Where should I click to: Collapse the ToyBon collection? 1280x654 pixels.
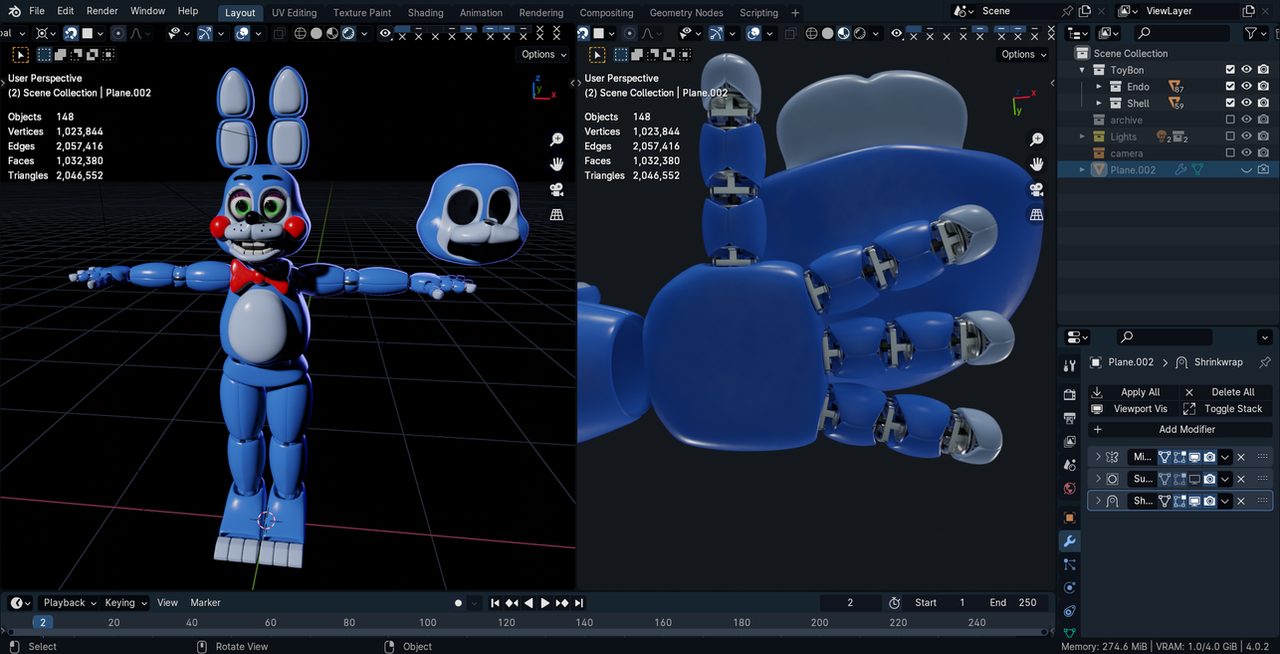click(x=1082, y=70)
